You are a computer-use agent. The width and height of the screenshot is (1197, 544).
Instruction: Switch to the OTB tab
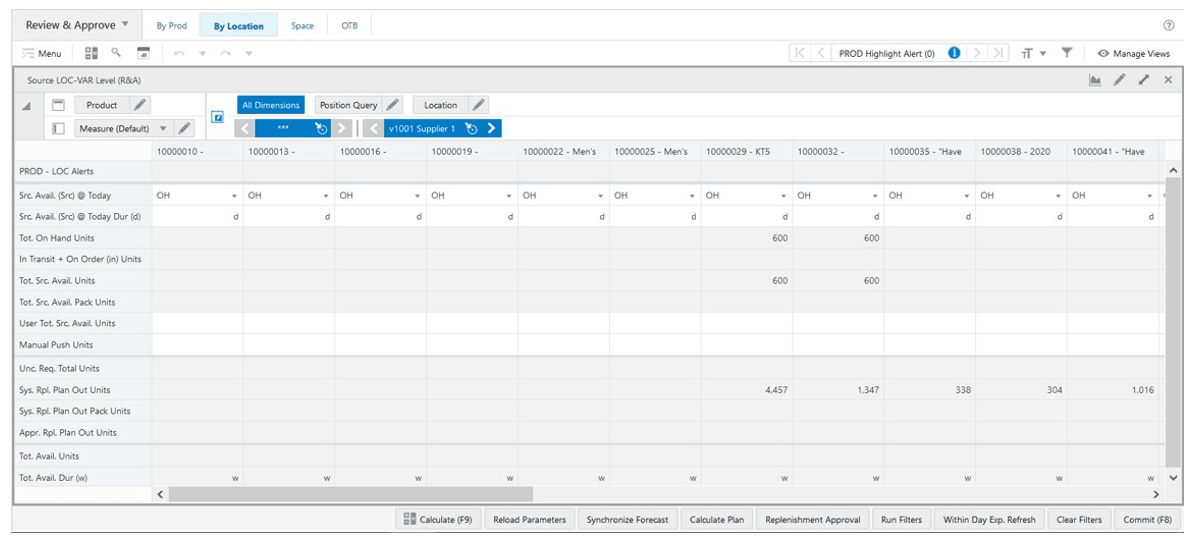click(350, 25)
